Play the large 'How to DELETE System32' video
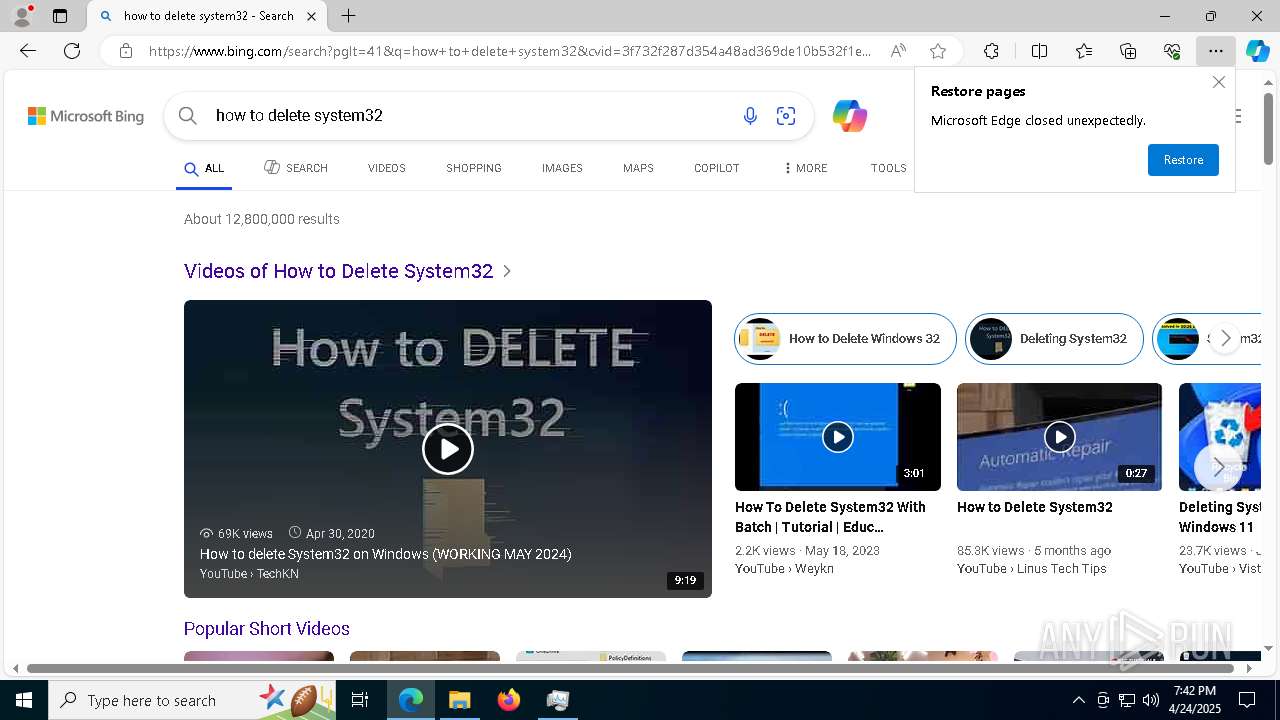The height and width of the screenshot is (720, 1280). tap(448, 449)
